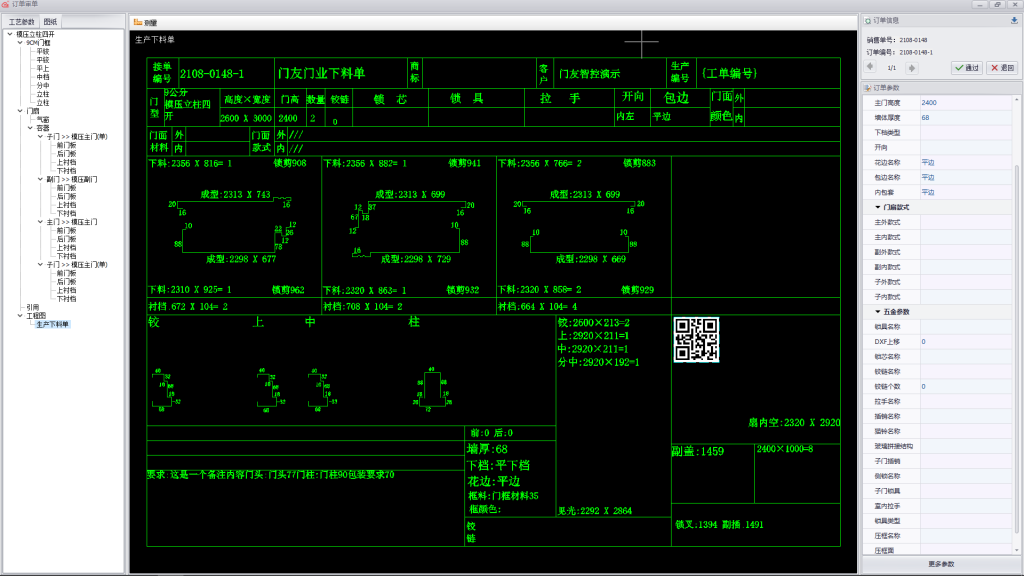Collapse the 模压立柱四开 root node

[x=10, y=34]
